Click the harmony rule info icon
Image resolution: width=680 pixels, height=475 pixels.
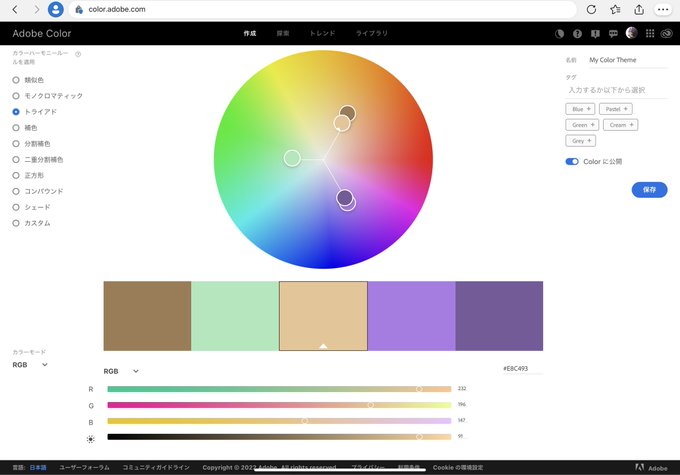pyautogui.click(x=78, y=54)
